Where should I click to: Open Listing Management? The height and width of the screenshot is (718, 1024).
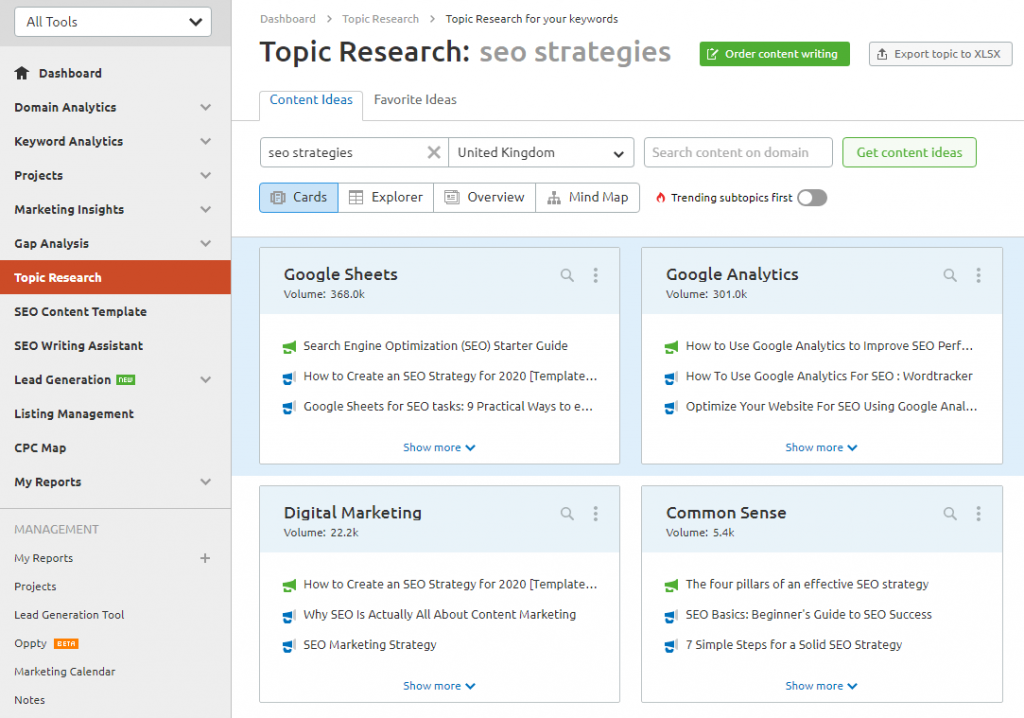pyautogui.click(x=74, y=414)
